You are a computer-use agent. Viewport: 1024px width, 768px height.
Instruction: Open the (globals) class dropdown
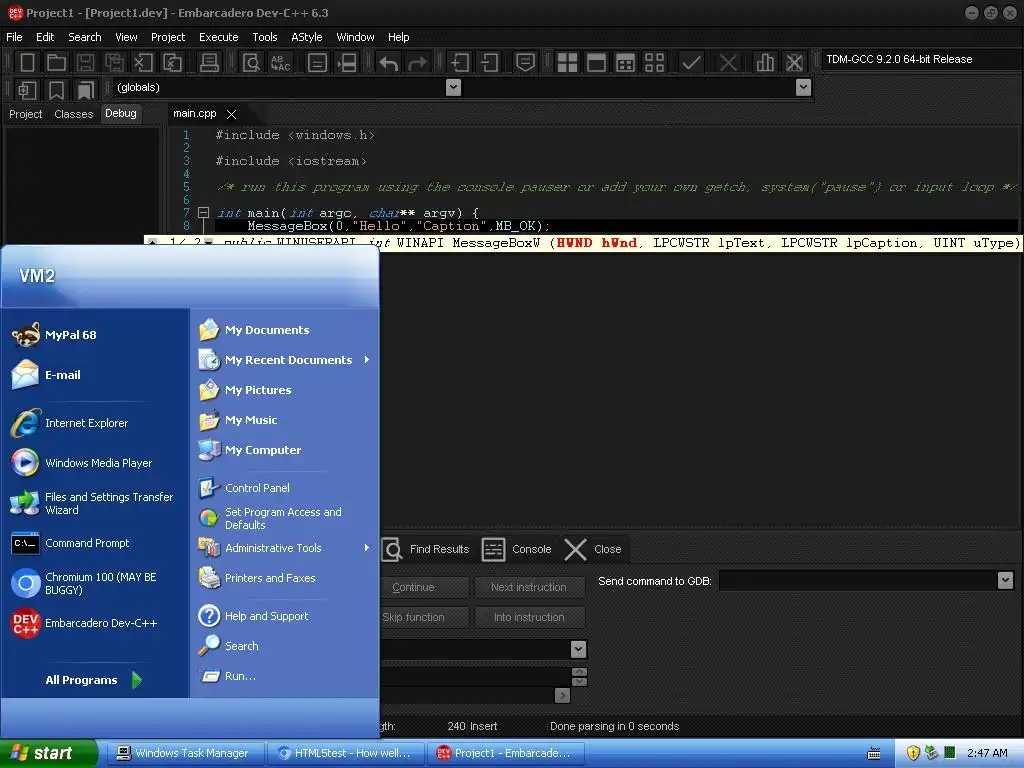(x=453, y=88)
